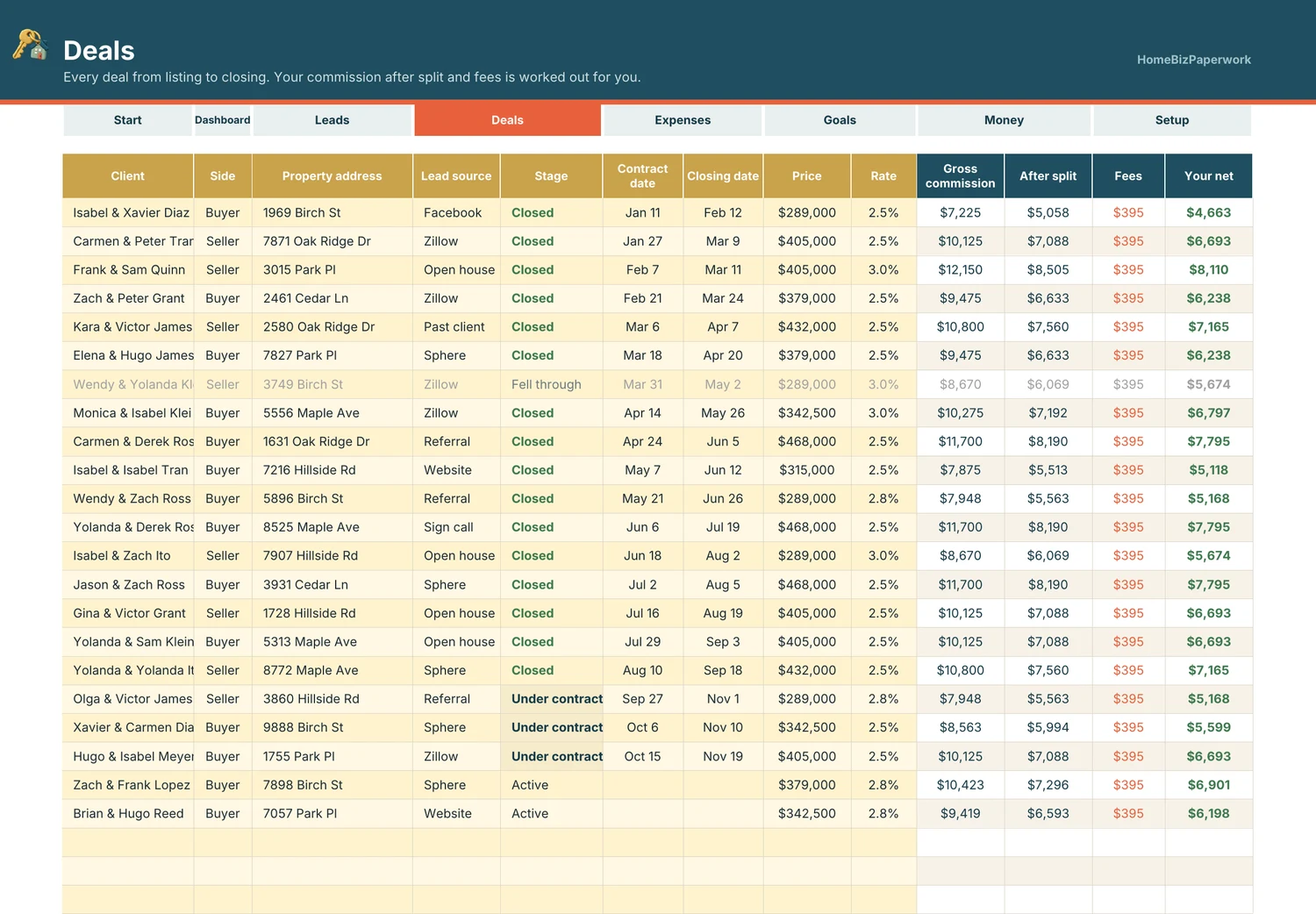This screenshot has height=914, width=1316.
Task: Select the Fell through stage cell
Action: point(551,384)
